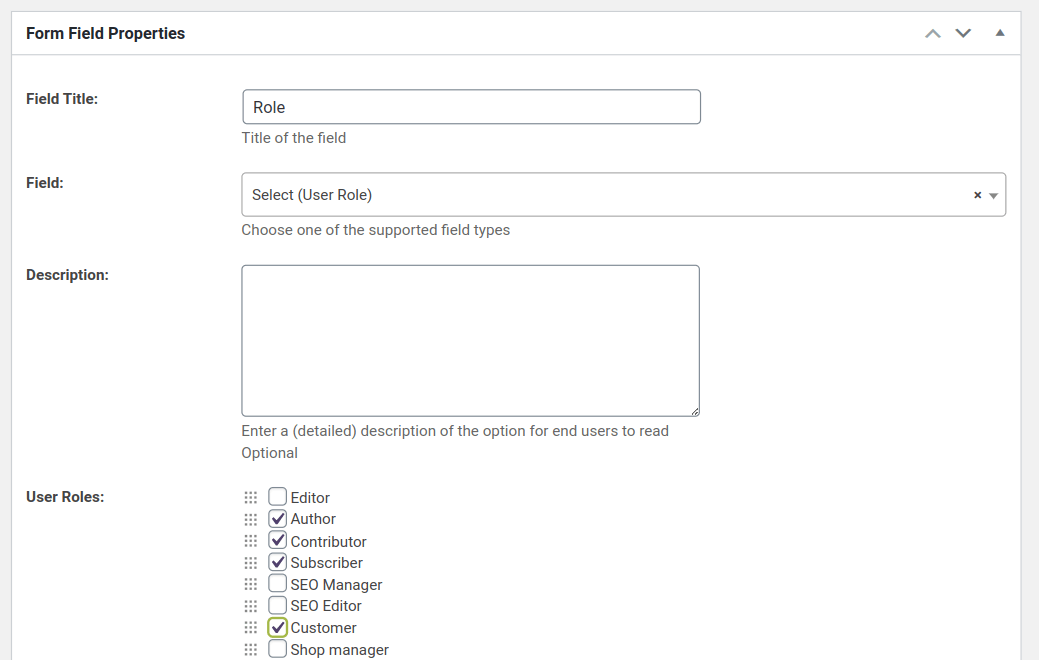Screen dimensions: 1039x660
Task: Click the drag handle beside SEO Manager
Action: (x=250, y=584)
